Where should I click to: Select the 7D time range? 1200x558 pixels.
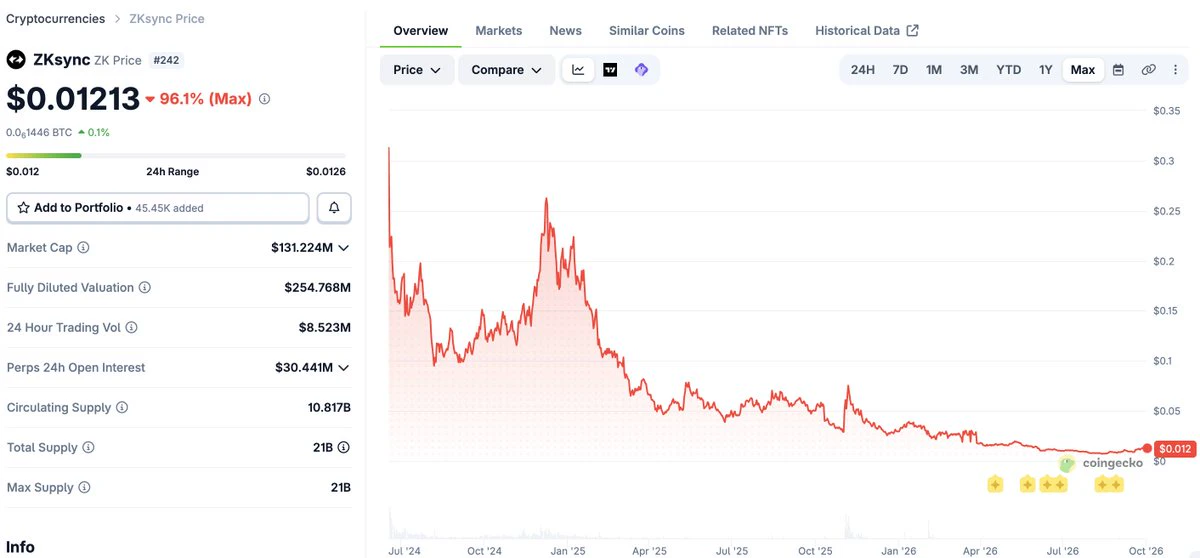coord(900,70)
